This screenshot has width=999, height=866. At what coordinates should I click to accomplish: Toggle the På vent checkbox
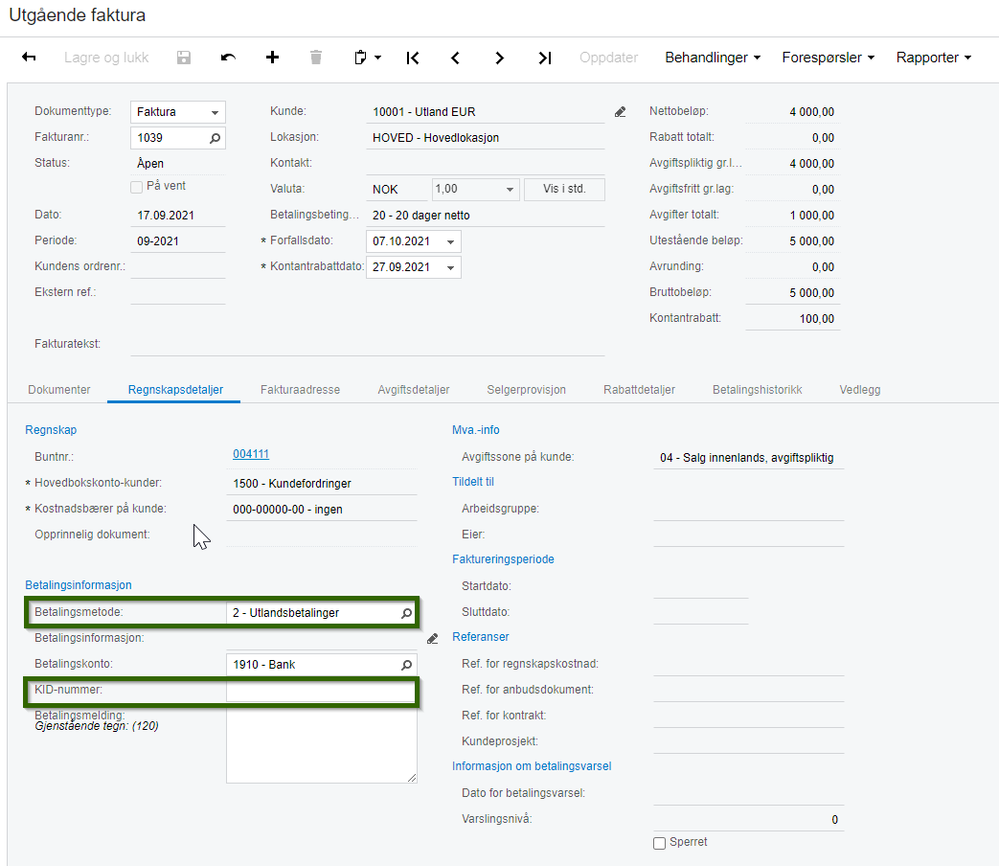[137, 186]
